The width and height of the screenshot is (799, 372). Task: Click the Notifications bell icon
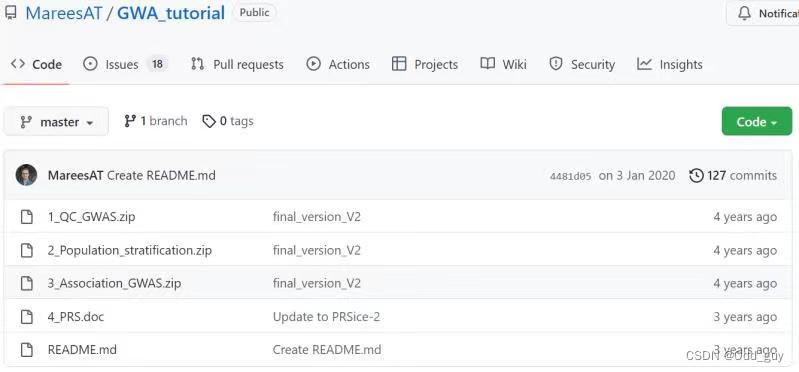pos(744,13)
